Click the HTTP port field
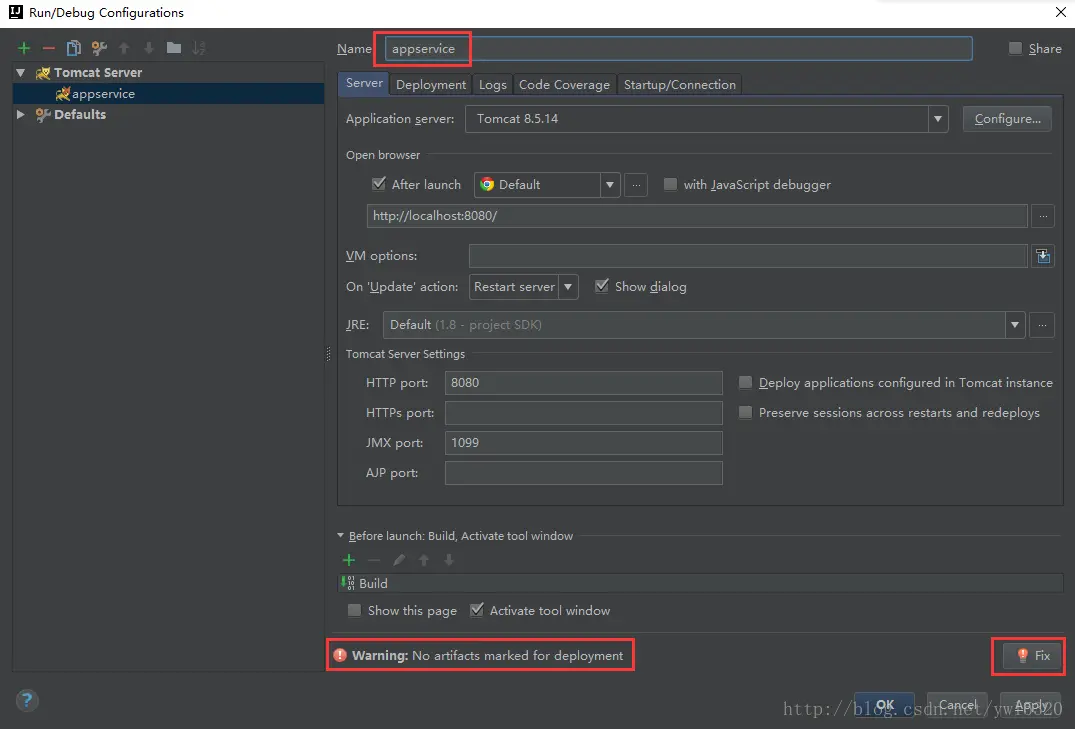Image resolution: width=1075 pixels, height=729 pixels. click(583, 383)
